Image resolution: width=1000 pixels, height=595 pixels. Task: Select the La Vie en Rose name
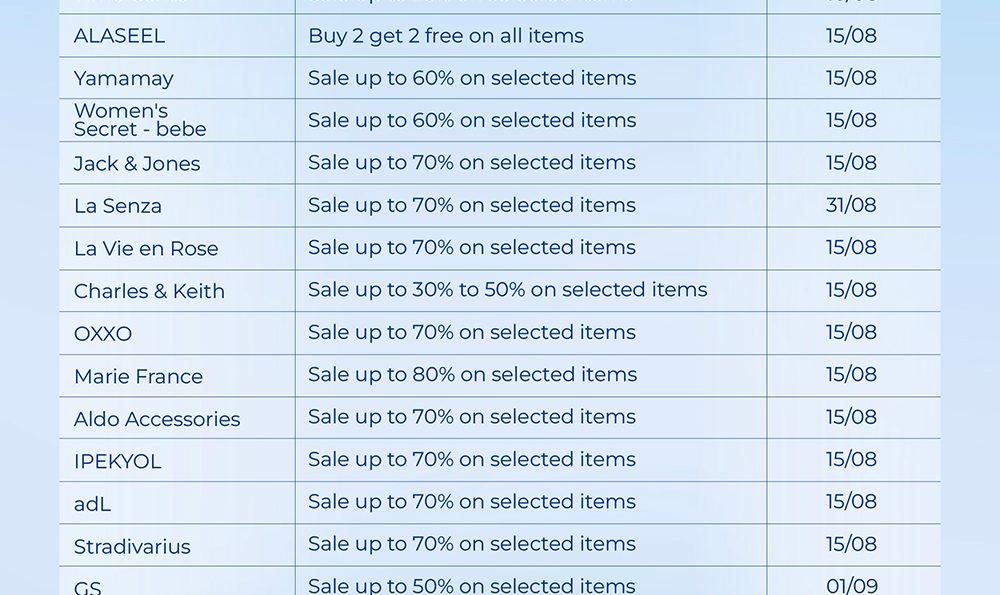146,248
